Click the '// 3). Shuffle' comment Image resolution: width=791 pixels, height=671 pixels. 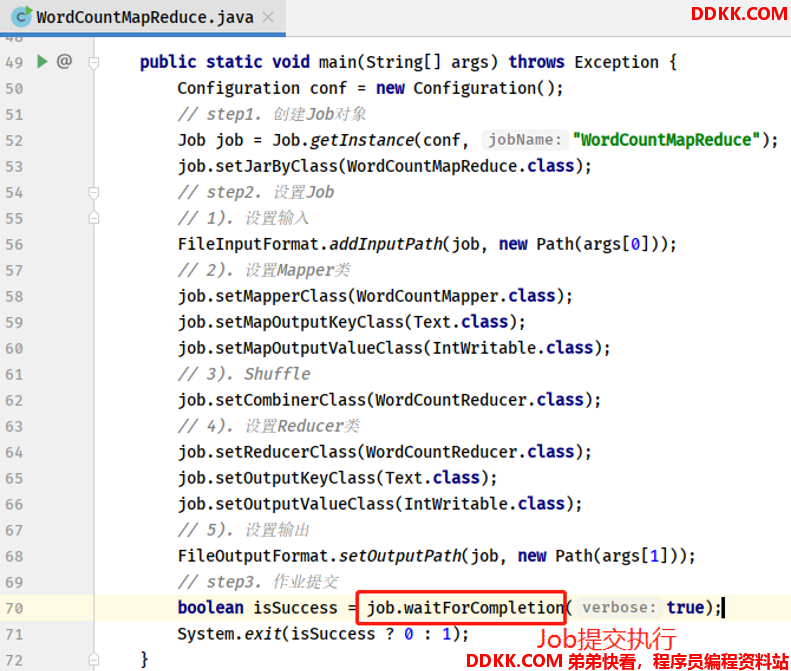tap(244, 374)
